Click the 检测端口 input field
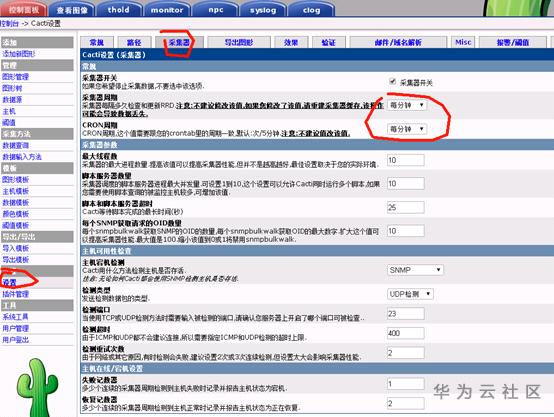Viewport: 554px width, 417px height. pos(406,313)
